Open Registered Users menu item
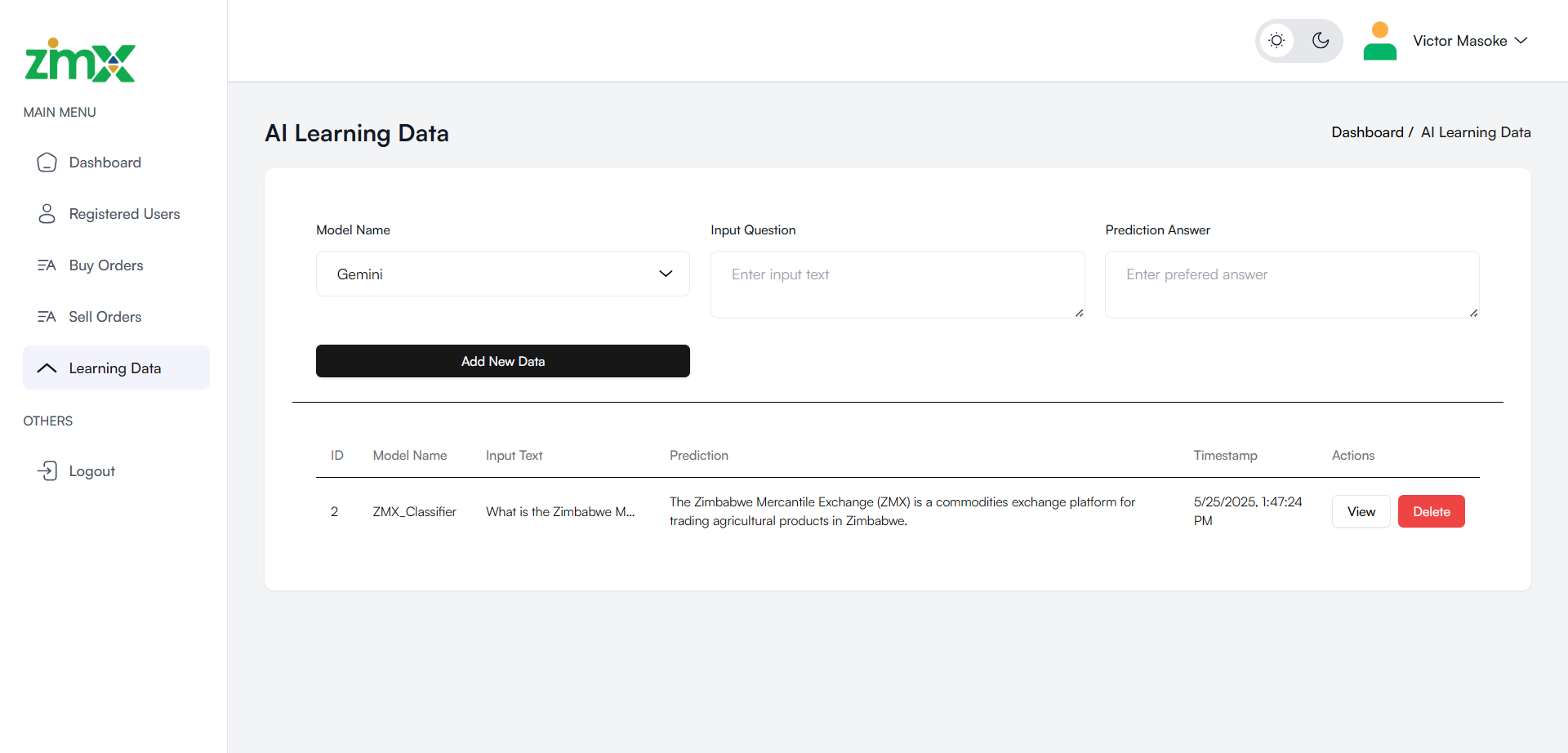1568x753 pixels. [x=124, y=214]
